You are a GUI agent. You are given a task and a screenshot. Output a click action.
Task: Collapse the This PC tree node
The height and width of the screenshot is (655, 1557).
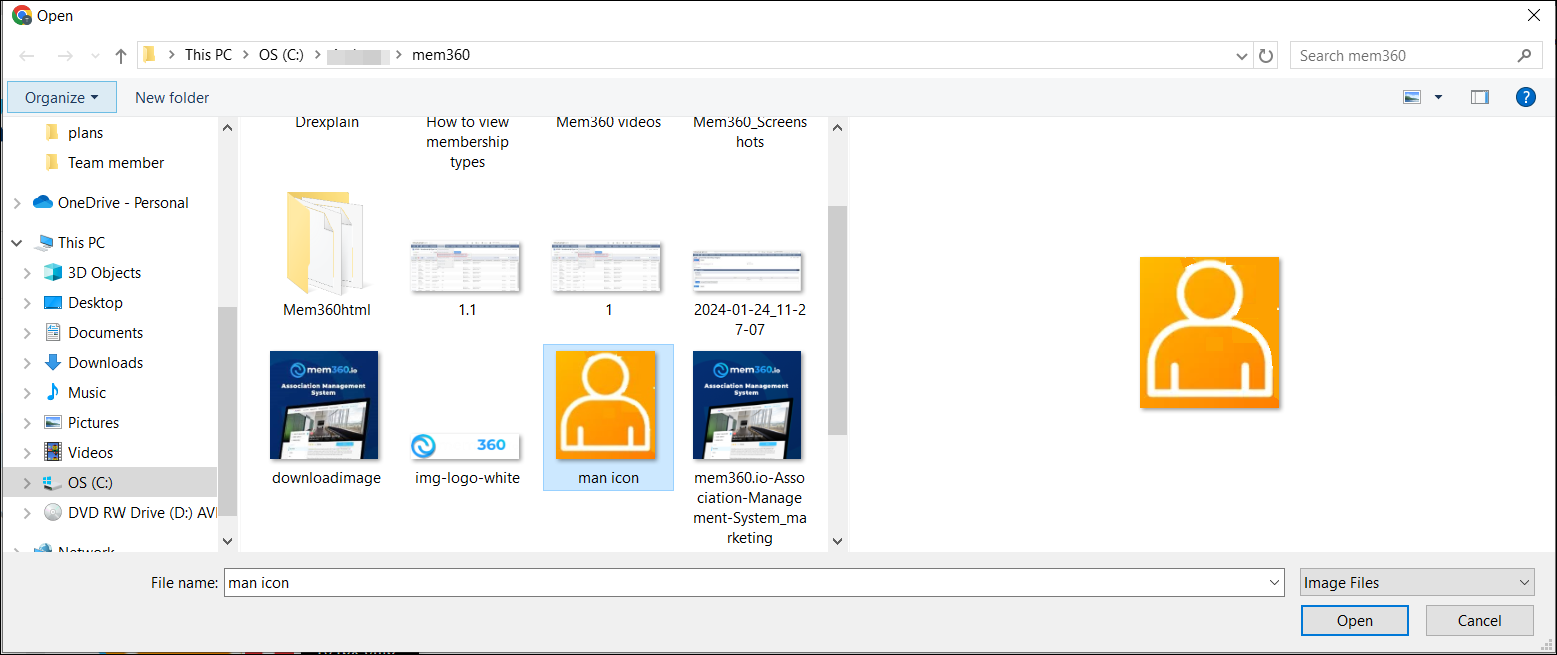[x=17, y=243]
